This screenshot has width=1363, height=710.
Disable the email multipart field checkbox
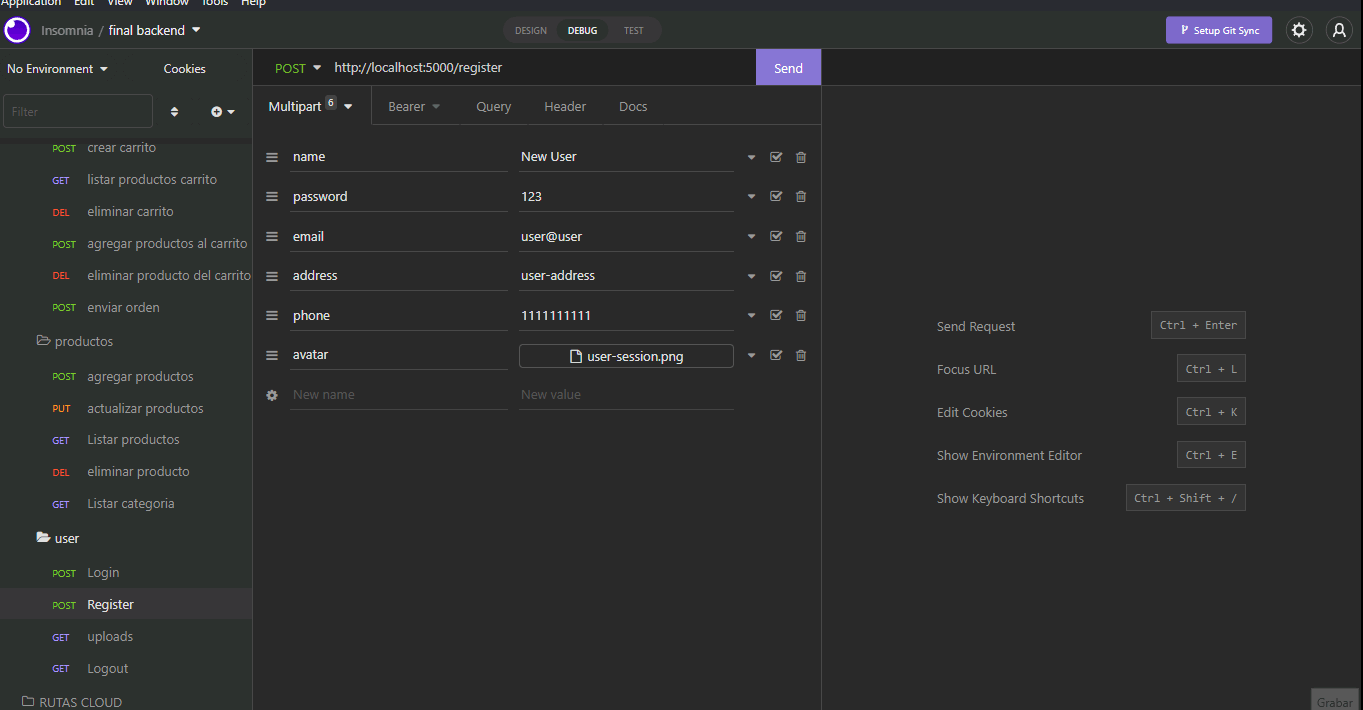click(776, 236)
